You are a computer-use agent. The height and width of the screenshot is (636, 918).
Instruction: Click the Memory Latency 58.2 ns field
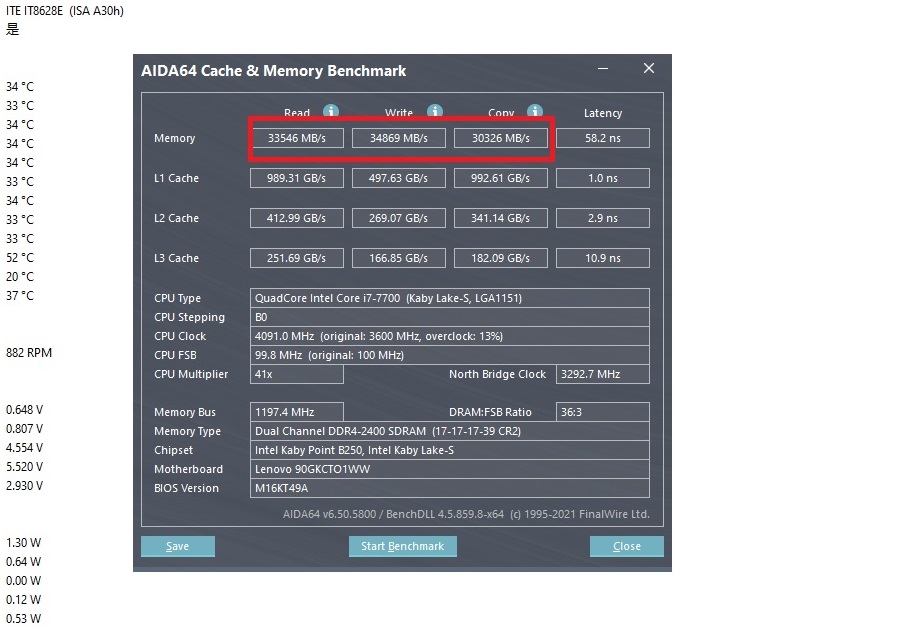tap(602, 138)
